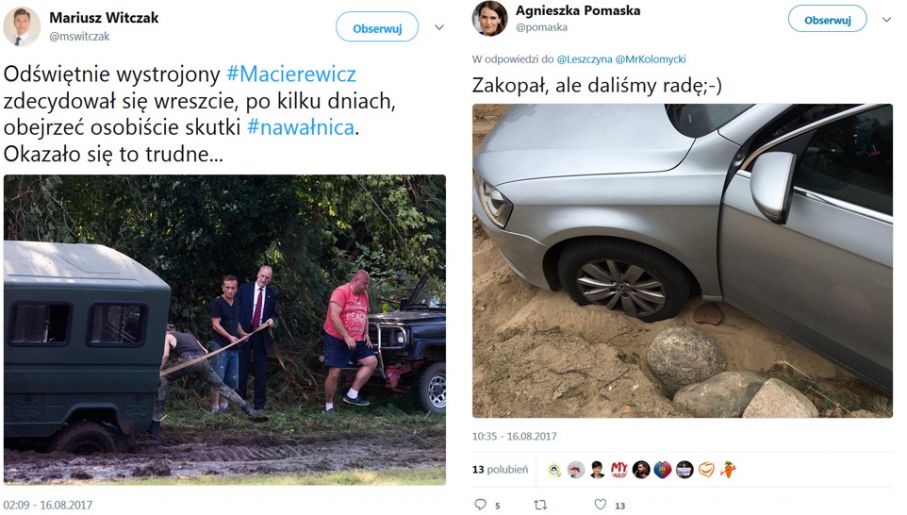Open the FC Barcelona heart avatar liker
The height and width of the screenshot is (515, 907).
(x=662, y=469)
